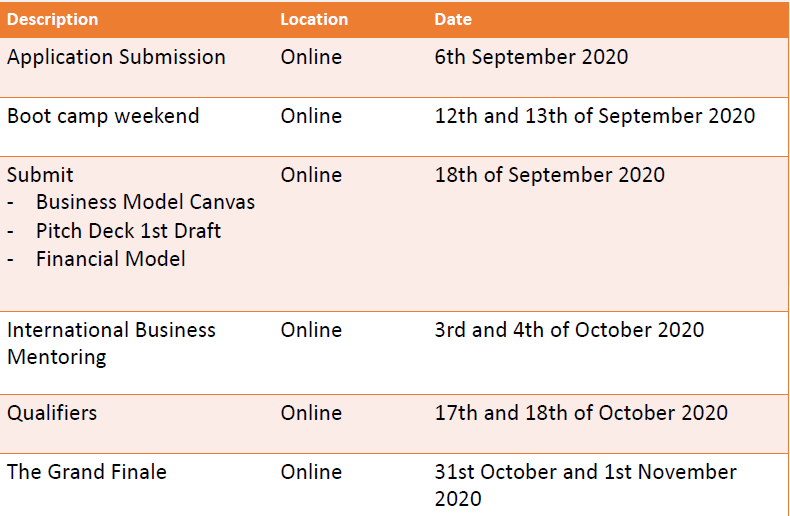Click the Pitch Deck 1st Draft bullet
The width and height of the screenshot is (790, 516).
[128, 231]
